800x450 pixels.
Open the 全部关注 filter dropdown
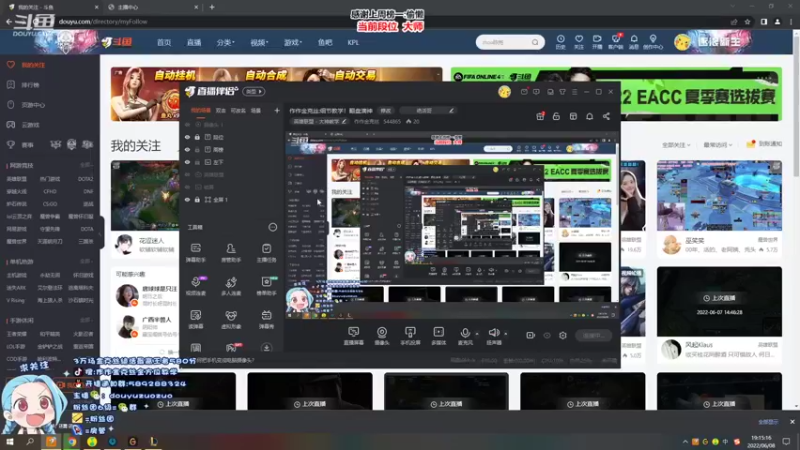pyautogui.click(x=676, y=145)
